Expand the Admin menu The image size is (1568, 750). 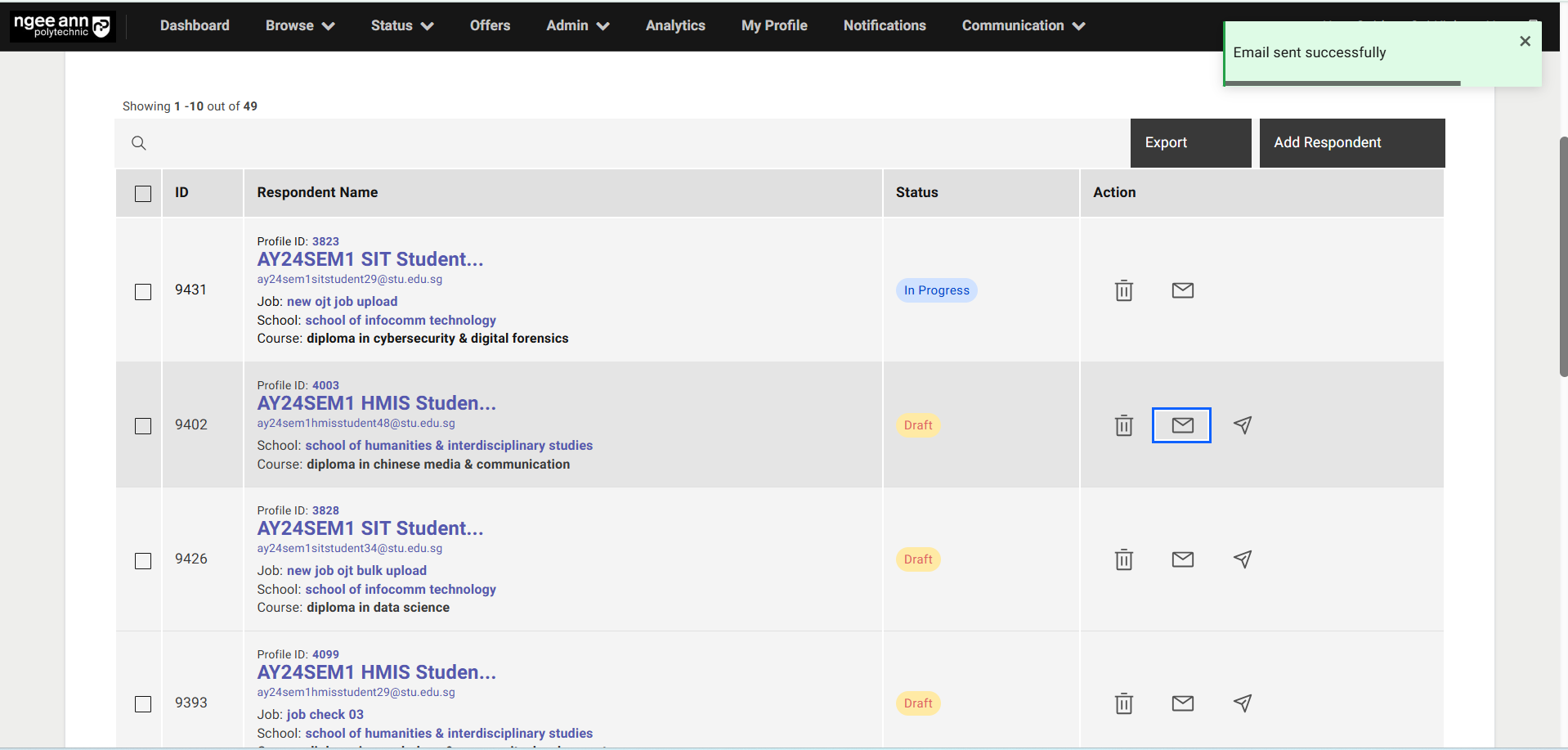pos(576,25)
